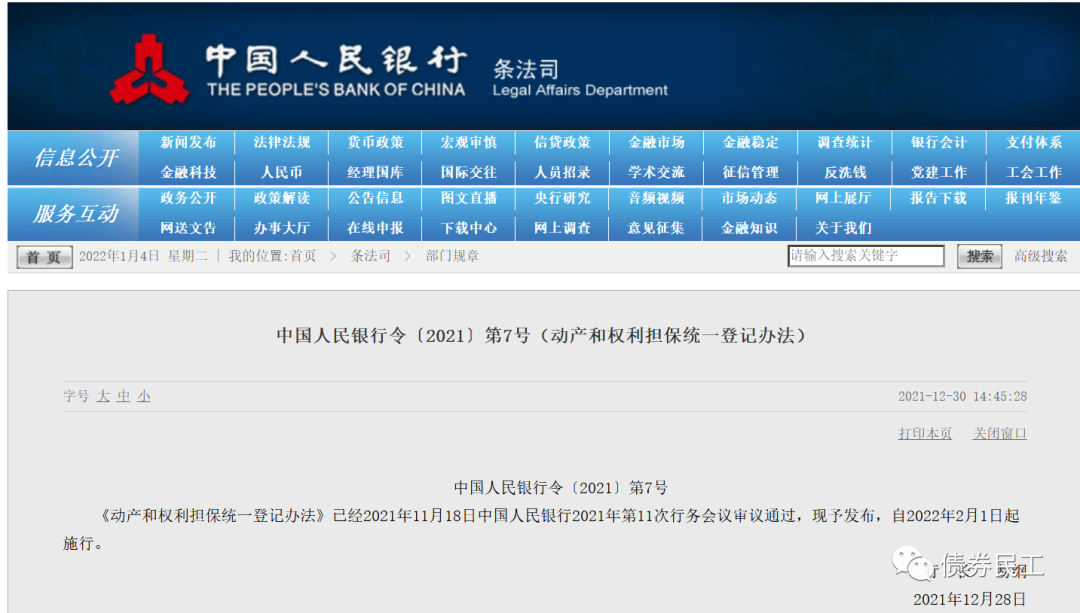Image resolution: width=1080 pixels, height=613 pixels.
Task: Open 政务公开 under 服务互动
Action: [x=188, y=199]
